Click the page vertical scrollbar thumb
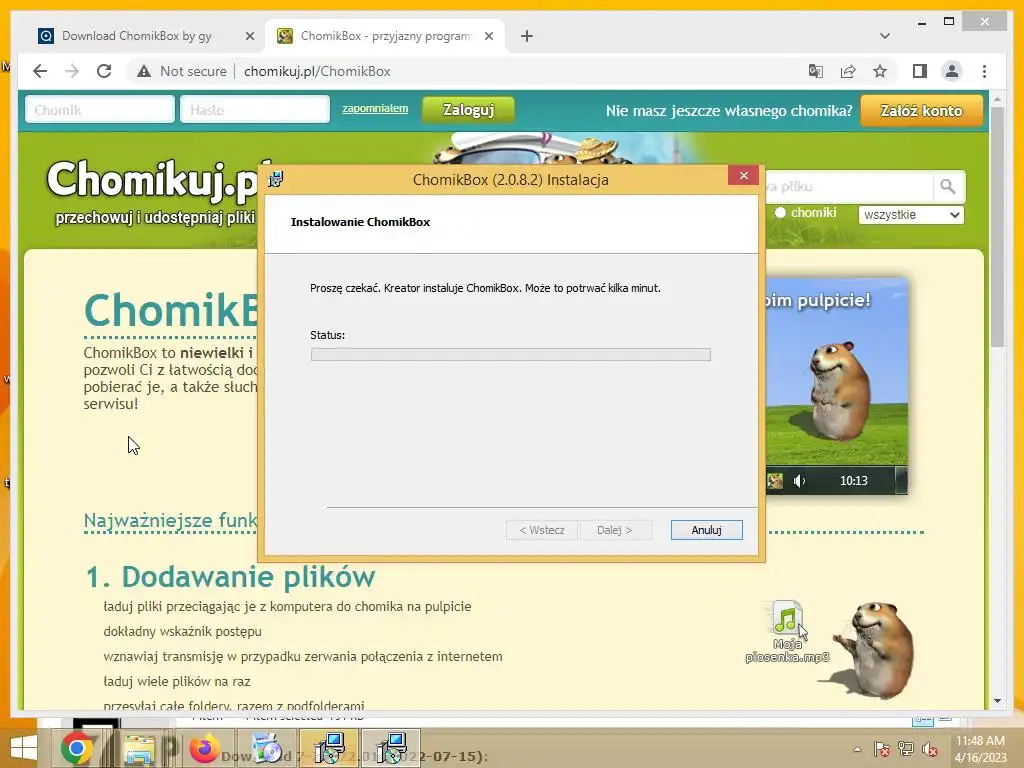The image size is (1024, 768). coord(997,229)
